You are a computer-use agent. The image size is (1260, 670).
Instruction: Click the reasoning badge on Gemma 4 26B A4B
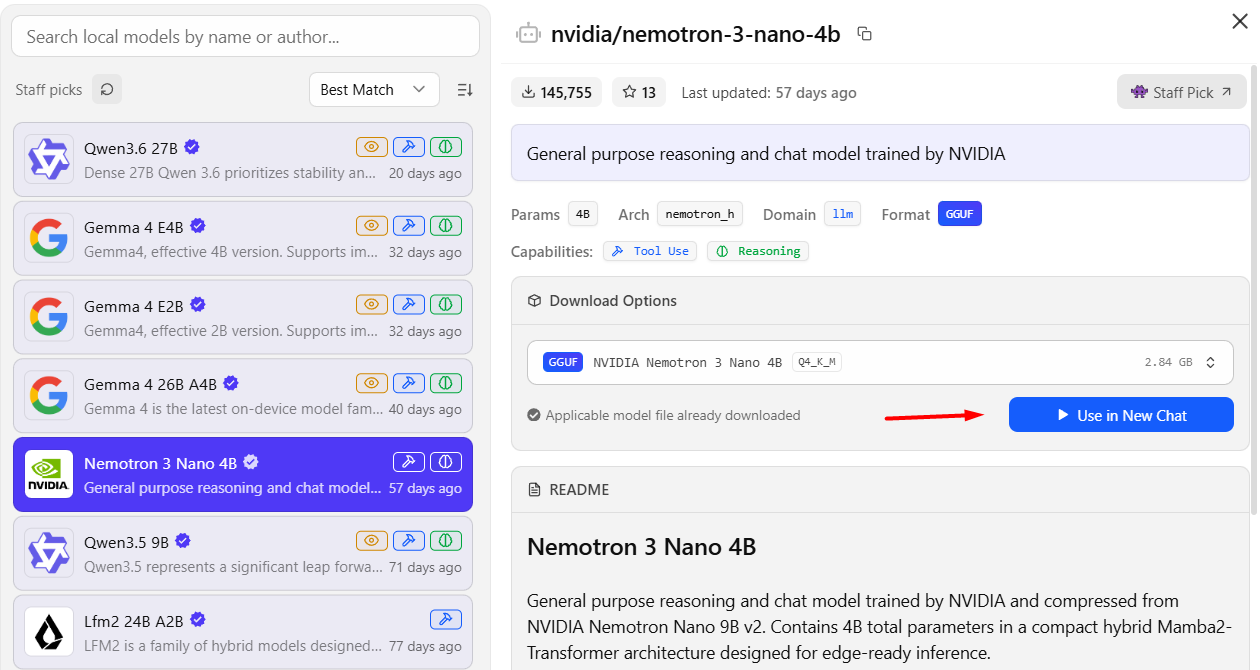[x=446, y=383]
